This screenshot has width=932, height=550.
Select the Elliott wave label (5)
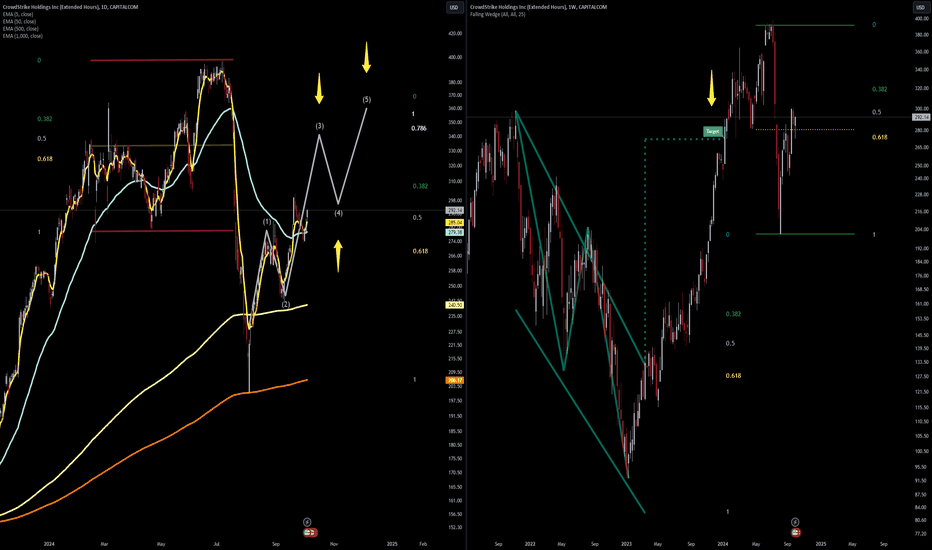point(367,99)
